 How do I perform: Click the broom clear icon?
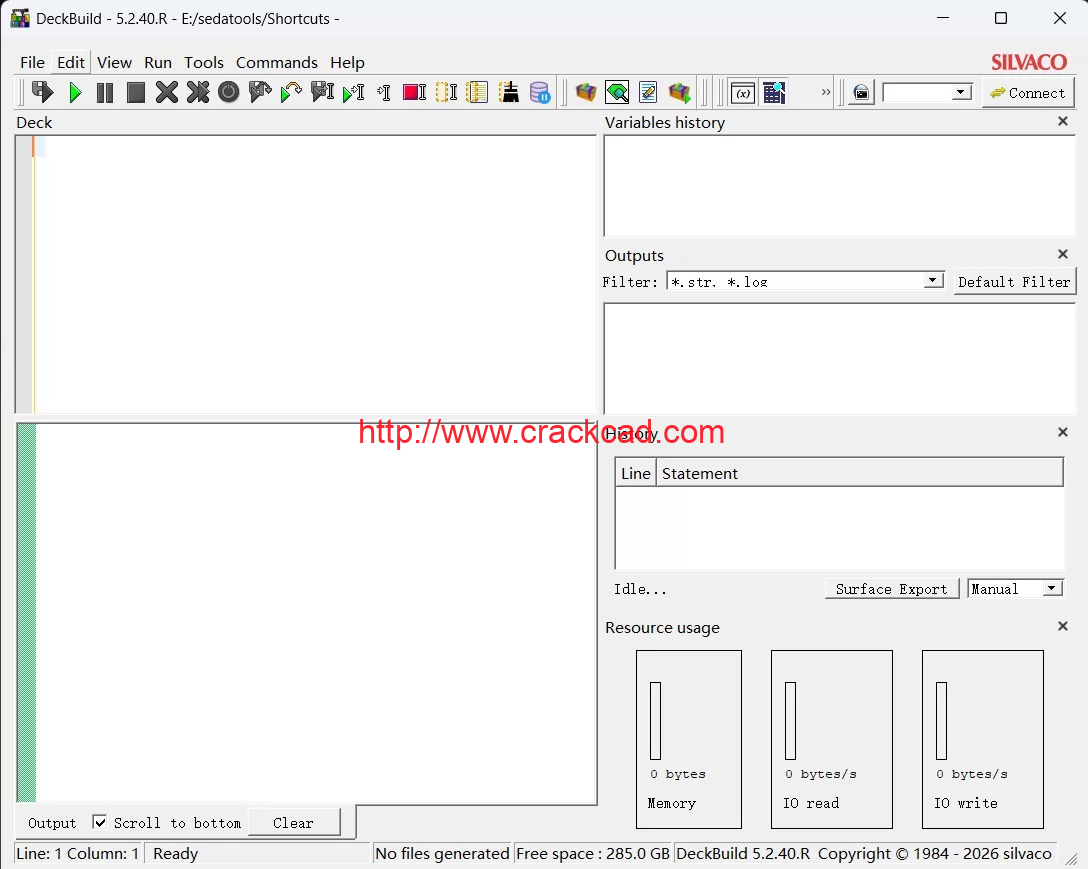[x=509, y=92]
